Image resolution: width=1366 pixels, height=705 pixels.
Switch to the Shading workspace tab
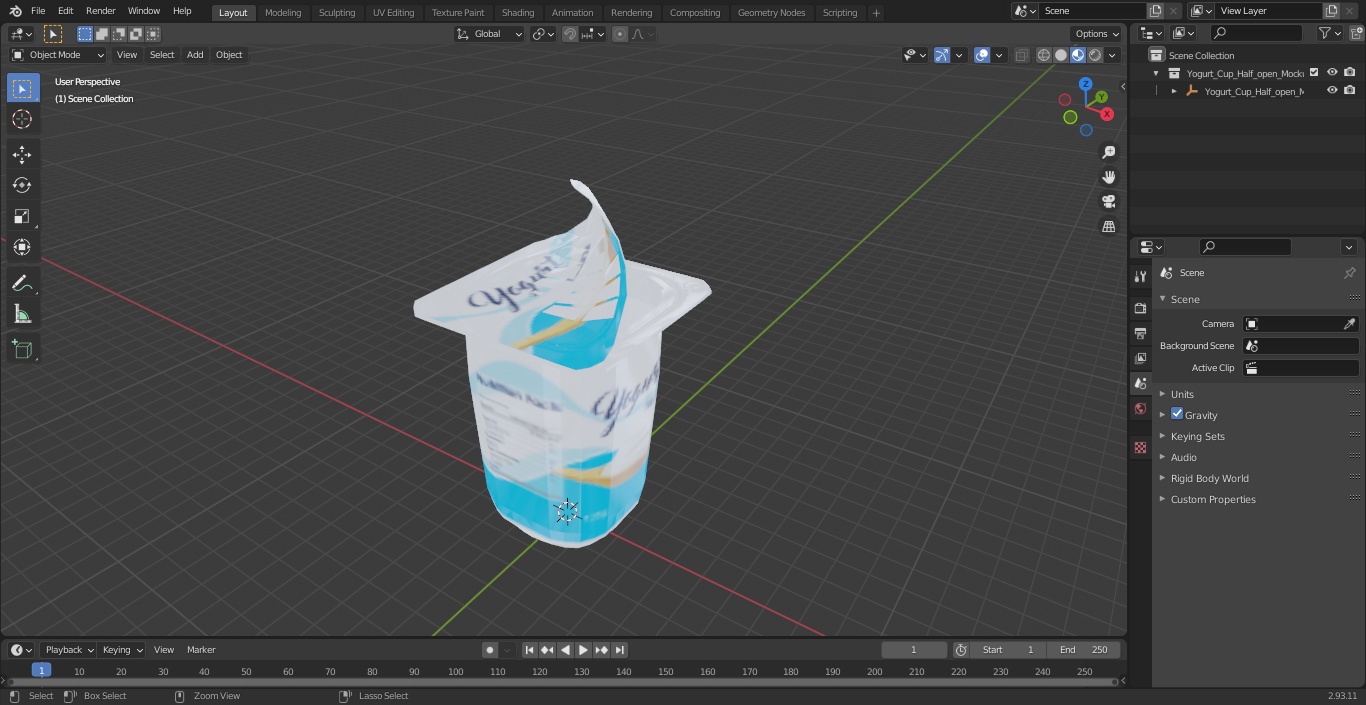click(518, 13)
